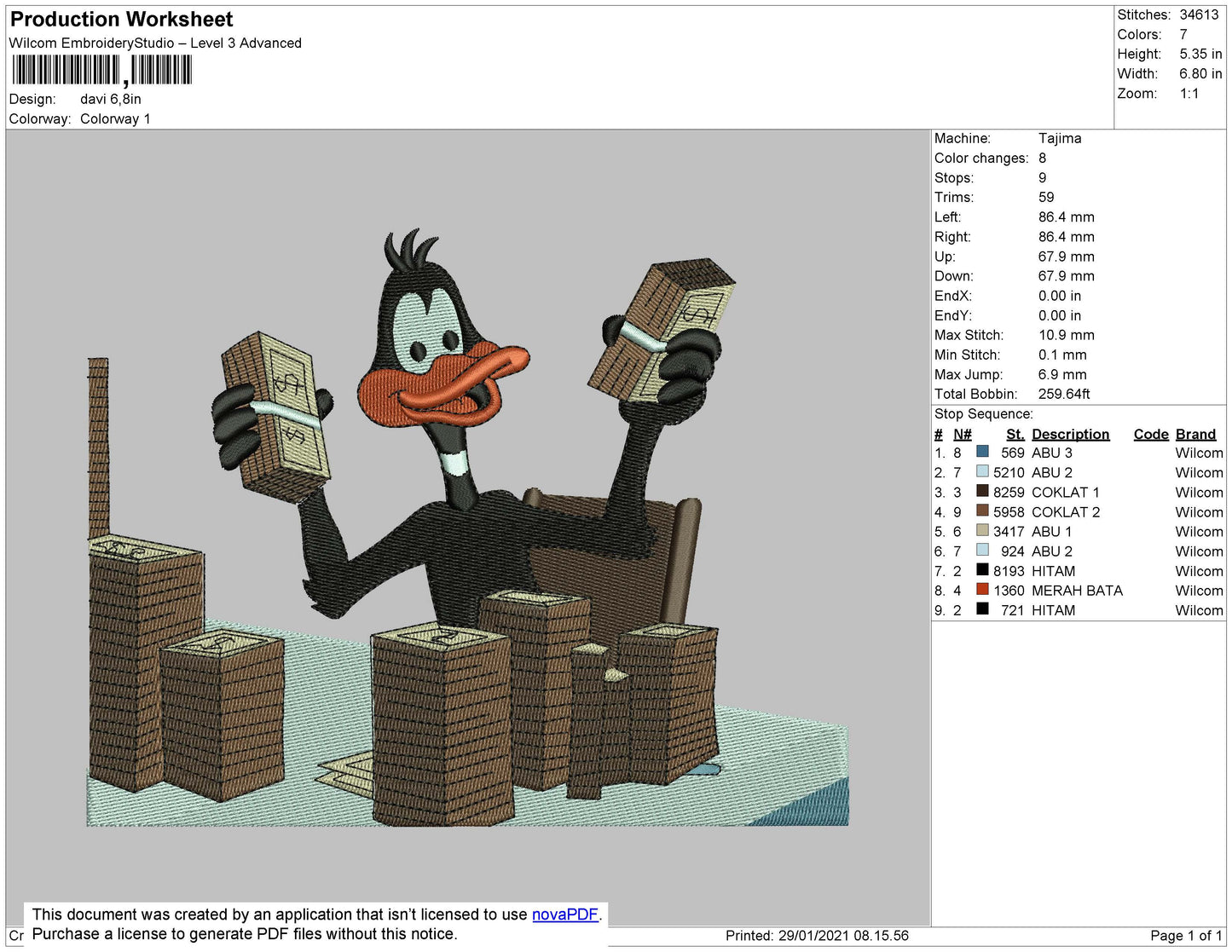Select the Max Jump value 6.9 mm
Viewport: 1232px width, 952px height.
(1062, 374)
